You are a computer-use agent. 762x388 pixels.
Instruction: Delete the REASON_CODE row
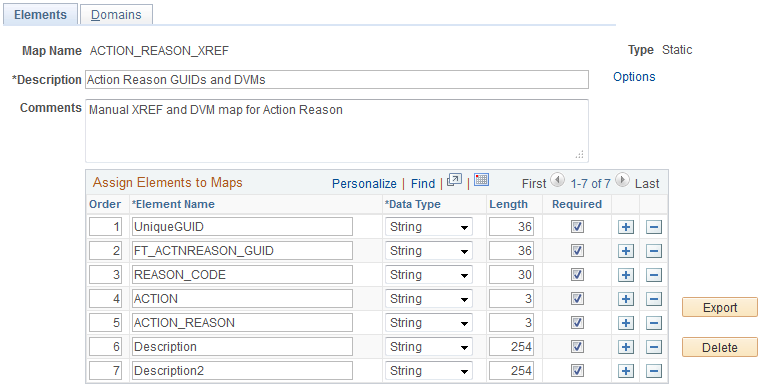click(x=654, y=275)
